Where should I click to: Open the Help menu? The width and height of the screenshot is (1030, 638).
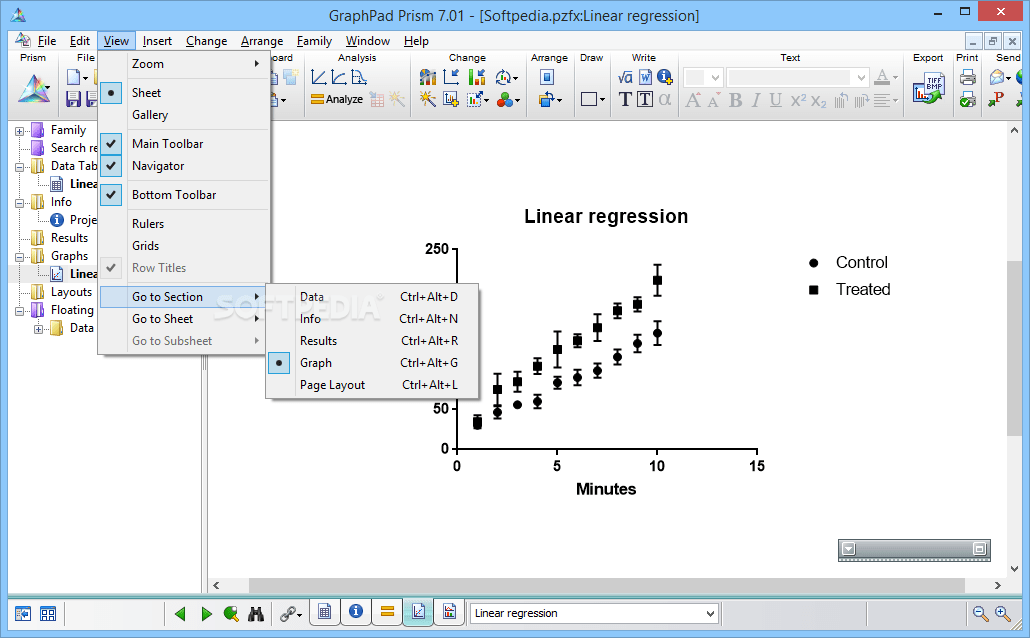pos(416,41)
